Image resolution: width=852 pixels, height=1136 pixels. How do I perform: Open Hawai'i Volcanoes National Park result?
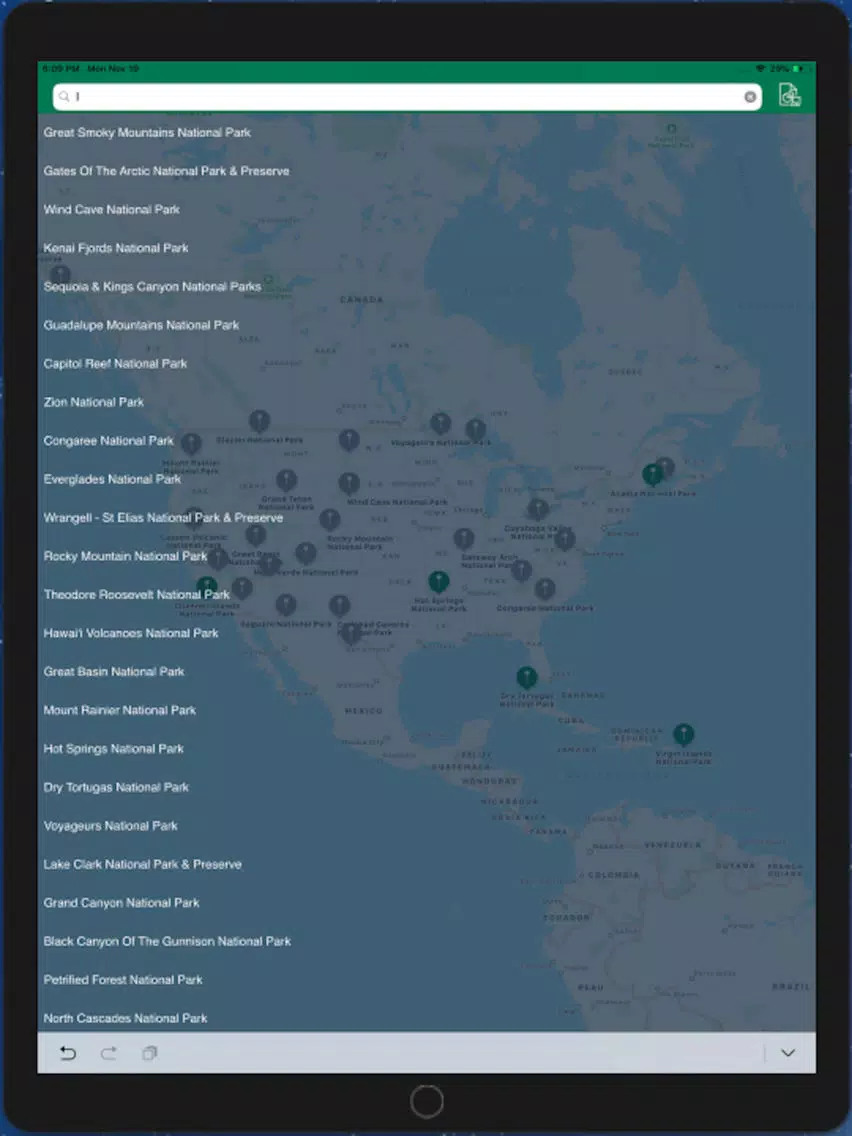pyautogui.click(x=131, y=633)
